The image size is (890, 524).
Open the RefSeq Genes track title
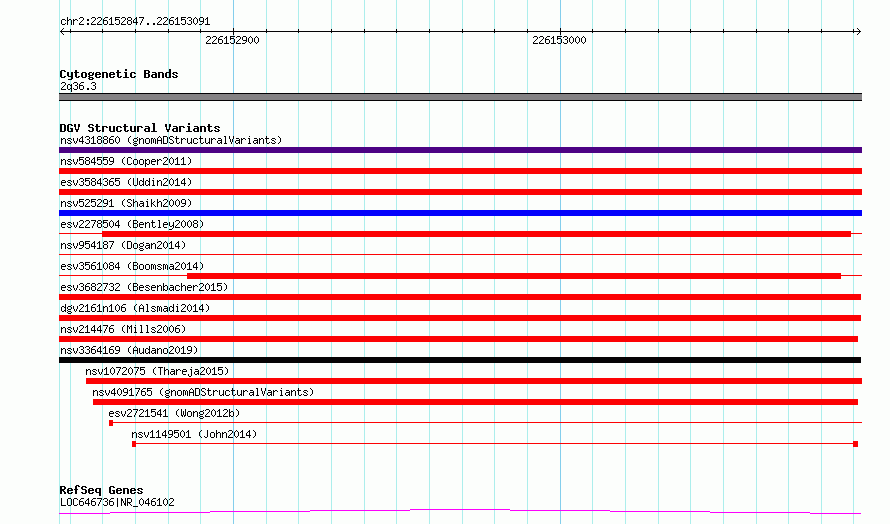click(x=101, y=490)
